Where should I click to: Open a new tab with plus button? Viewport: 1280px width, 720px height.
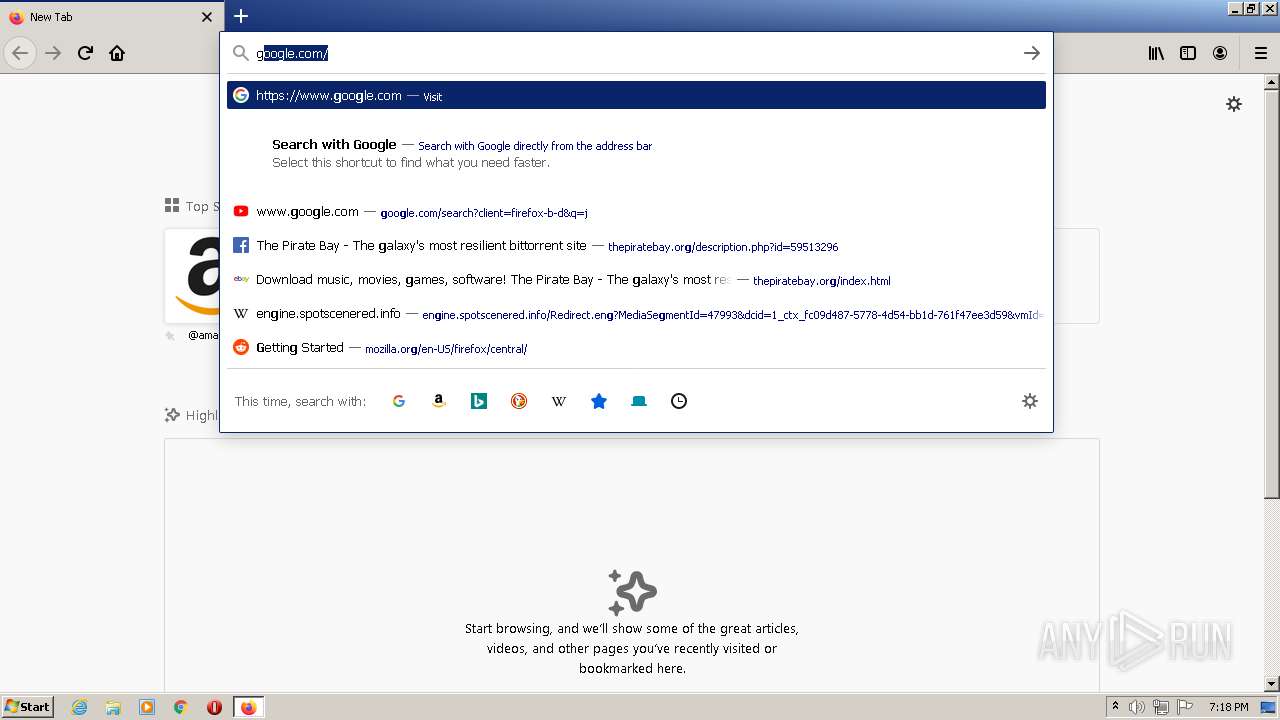click(x=241, y=16)
